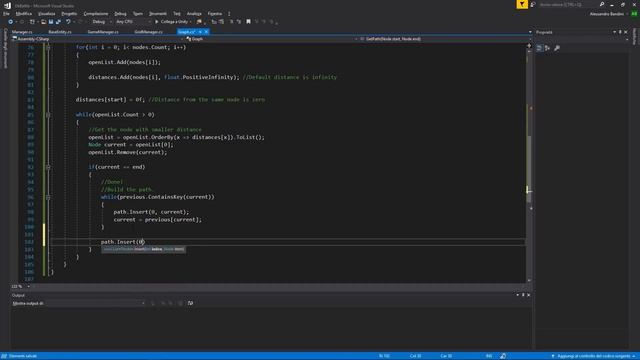Click the Save file toolbar icon
640x360 pixels.
(x=51, y=22)
